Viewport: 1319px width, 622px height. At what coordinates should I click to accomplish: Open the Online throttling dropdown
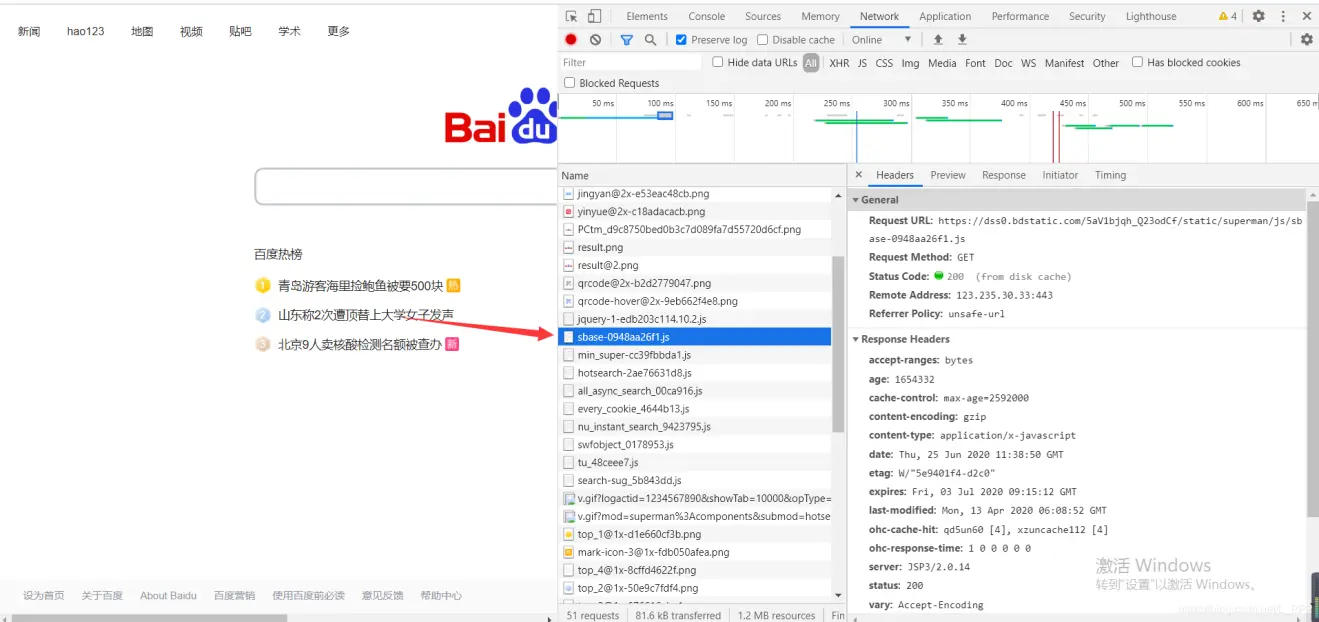(880, 40)
